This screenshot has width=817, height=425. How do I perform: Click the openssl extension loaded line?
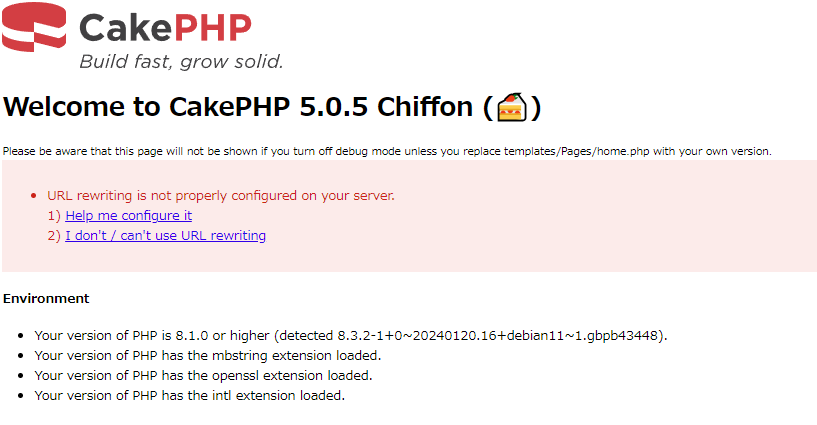[203, 375]
